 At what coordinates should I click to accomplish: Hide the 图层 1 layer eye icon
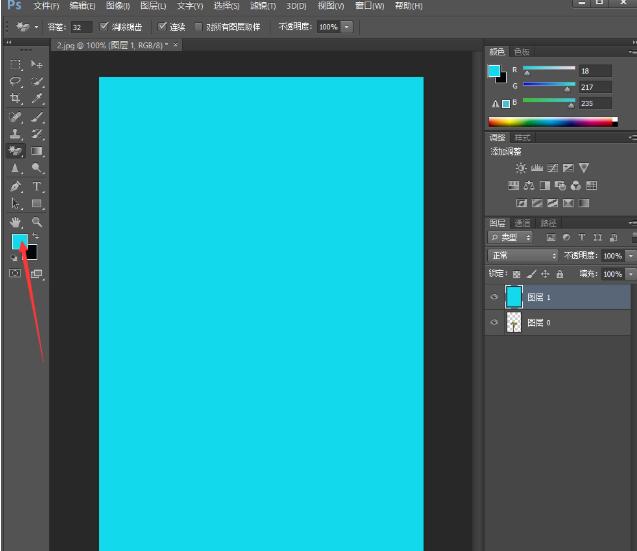(494, 297)
